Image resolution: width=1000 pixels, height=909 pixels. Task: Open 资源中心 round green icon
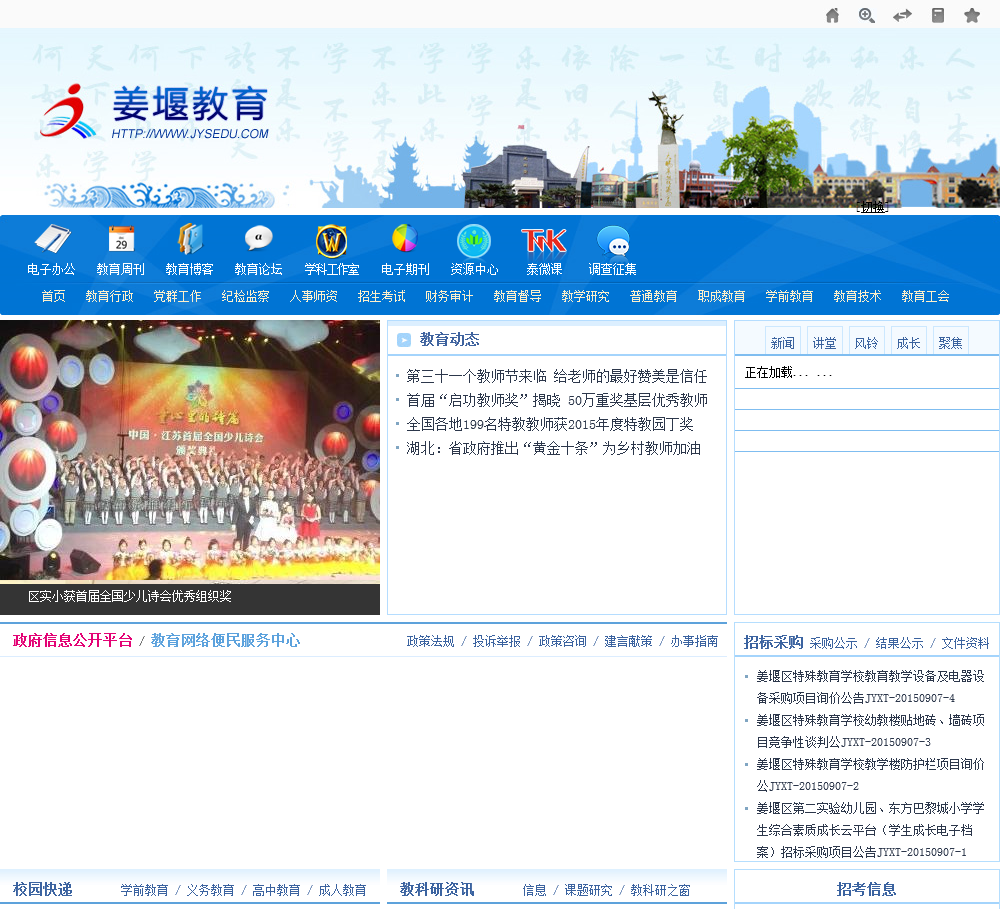click(x=474, y=240)
